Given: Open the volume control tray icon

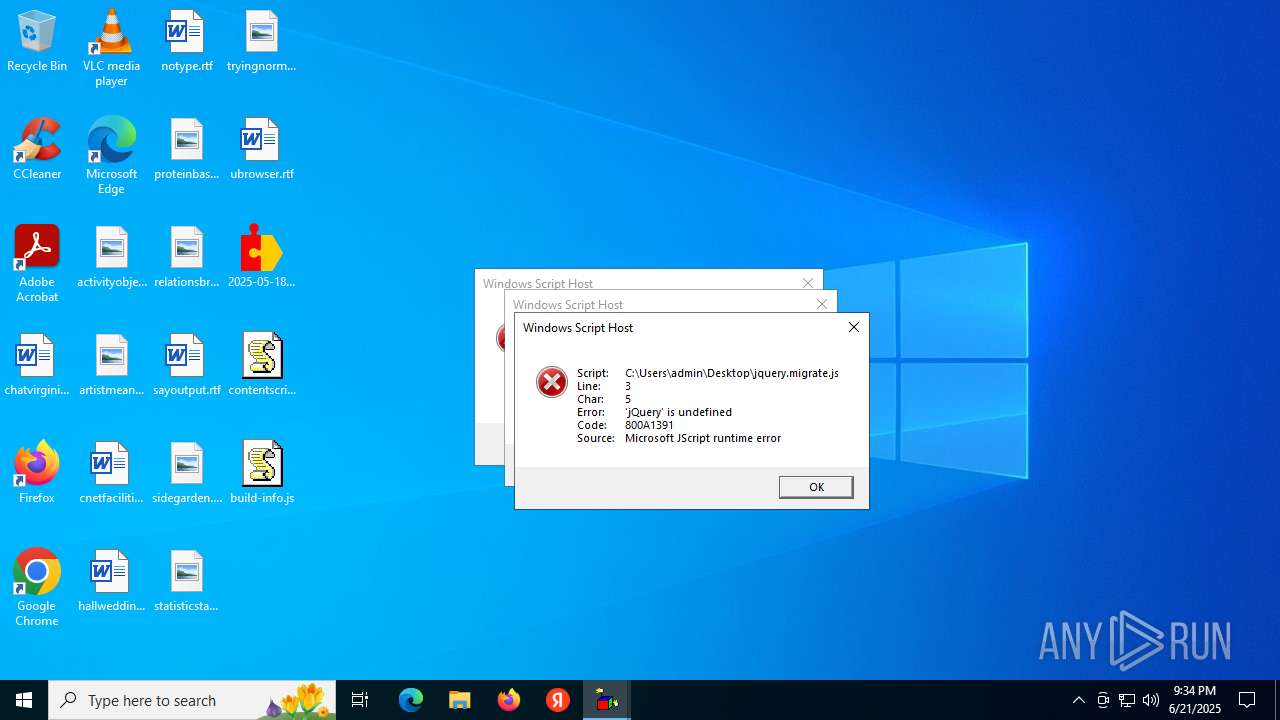Looking at the screenshot, I should pyautogui.click(x=1151, y=700).
